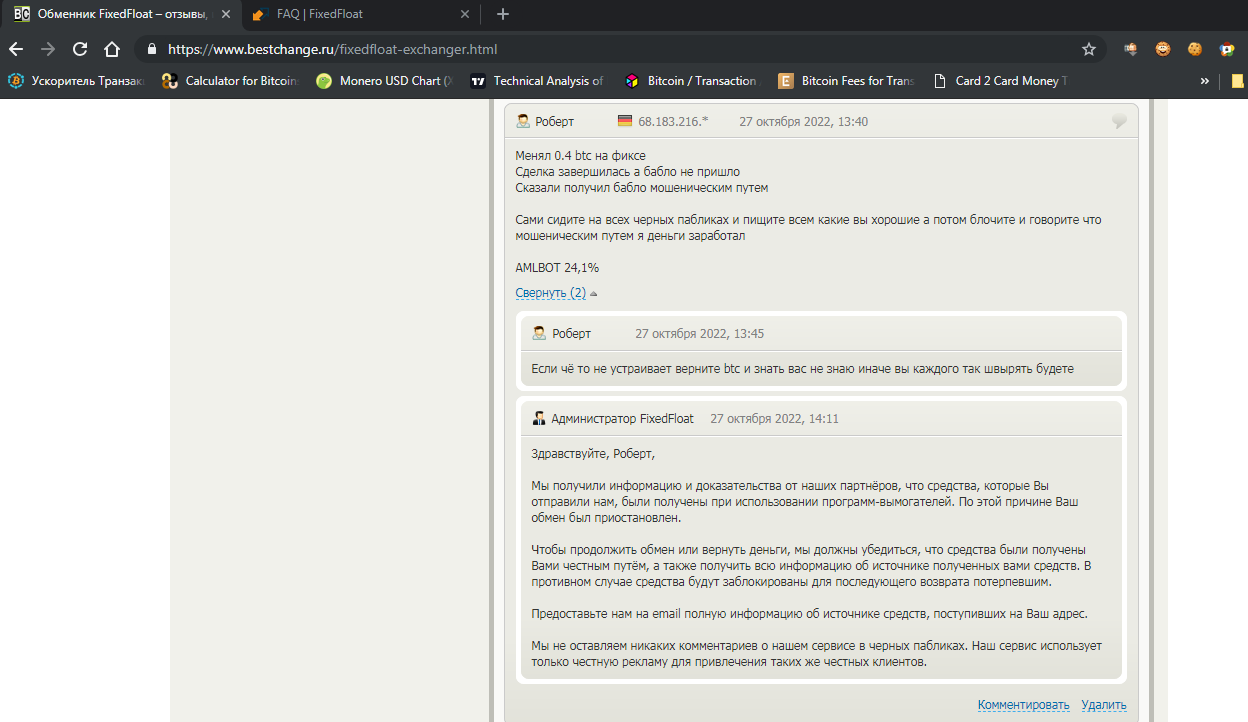The image size is (1248, 722).
Task: Click the date 27 октября 2022, 13:45
Action: [700, 334]
